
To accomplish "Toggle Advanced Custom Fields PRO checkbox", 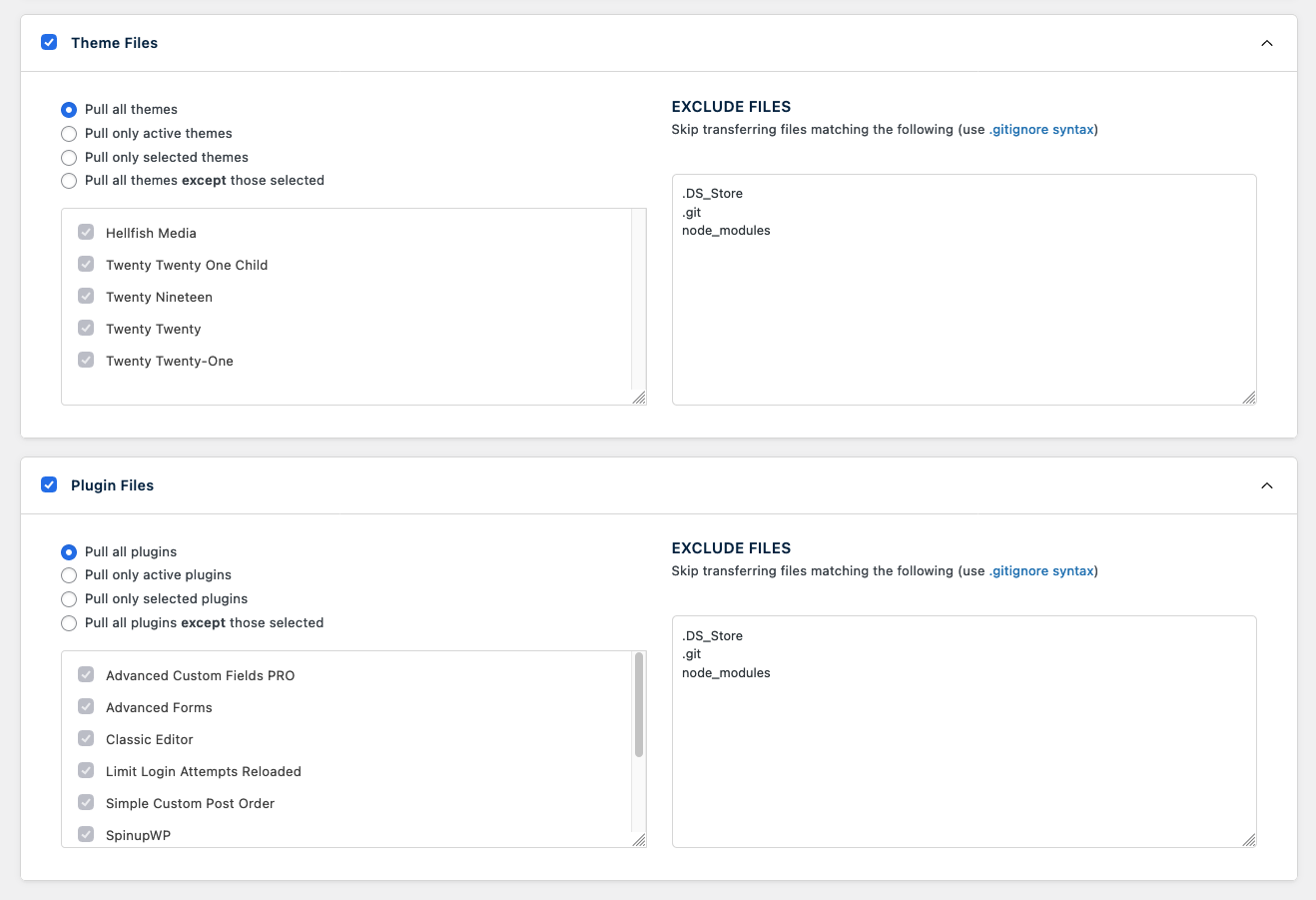I will coord(86,675).
